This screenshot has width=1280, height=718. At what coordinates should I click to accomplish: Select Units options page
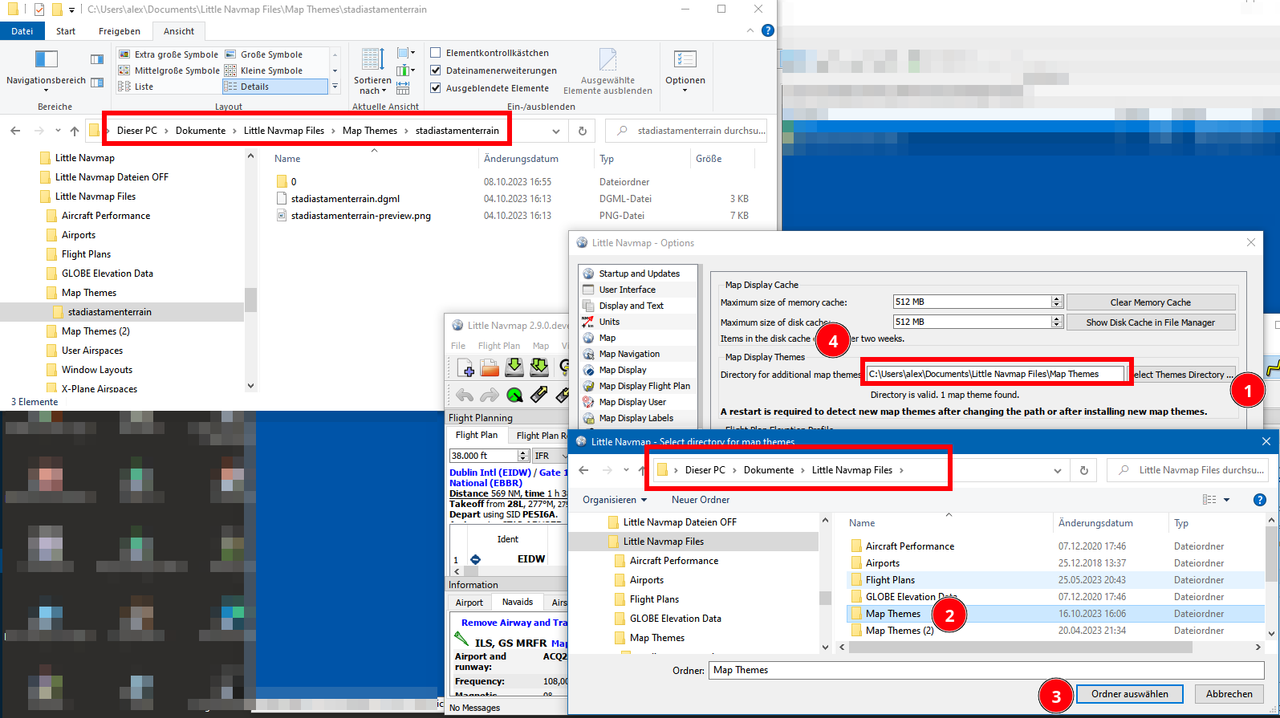click(609, 322)
